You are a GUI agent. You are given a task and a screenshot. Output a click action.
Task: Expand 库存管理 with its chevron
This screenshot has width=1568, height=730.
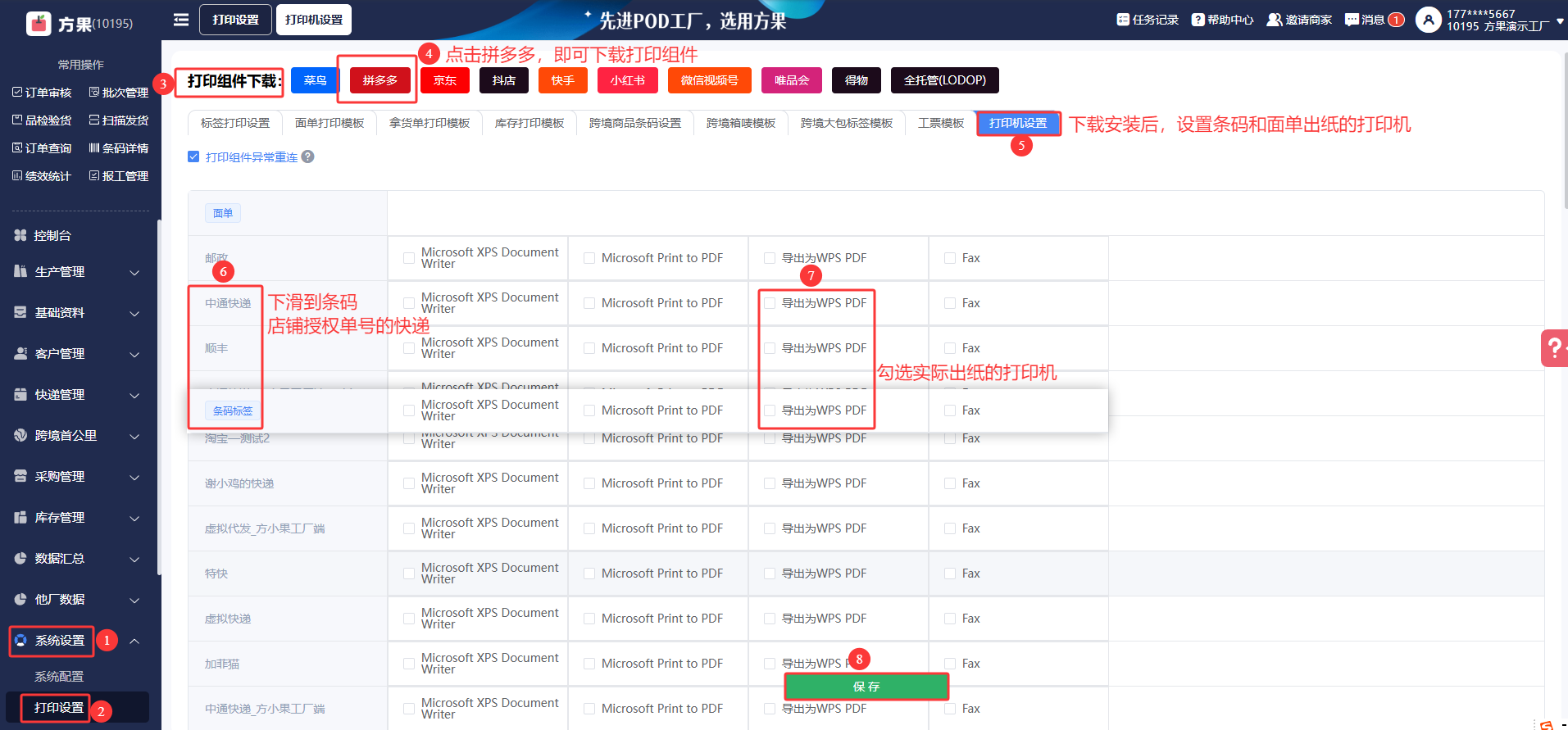(x=134, y=518)
